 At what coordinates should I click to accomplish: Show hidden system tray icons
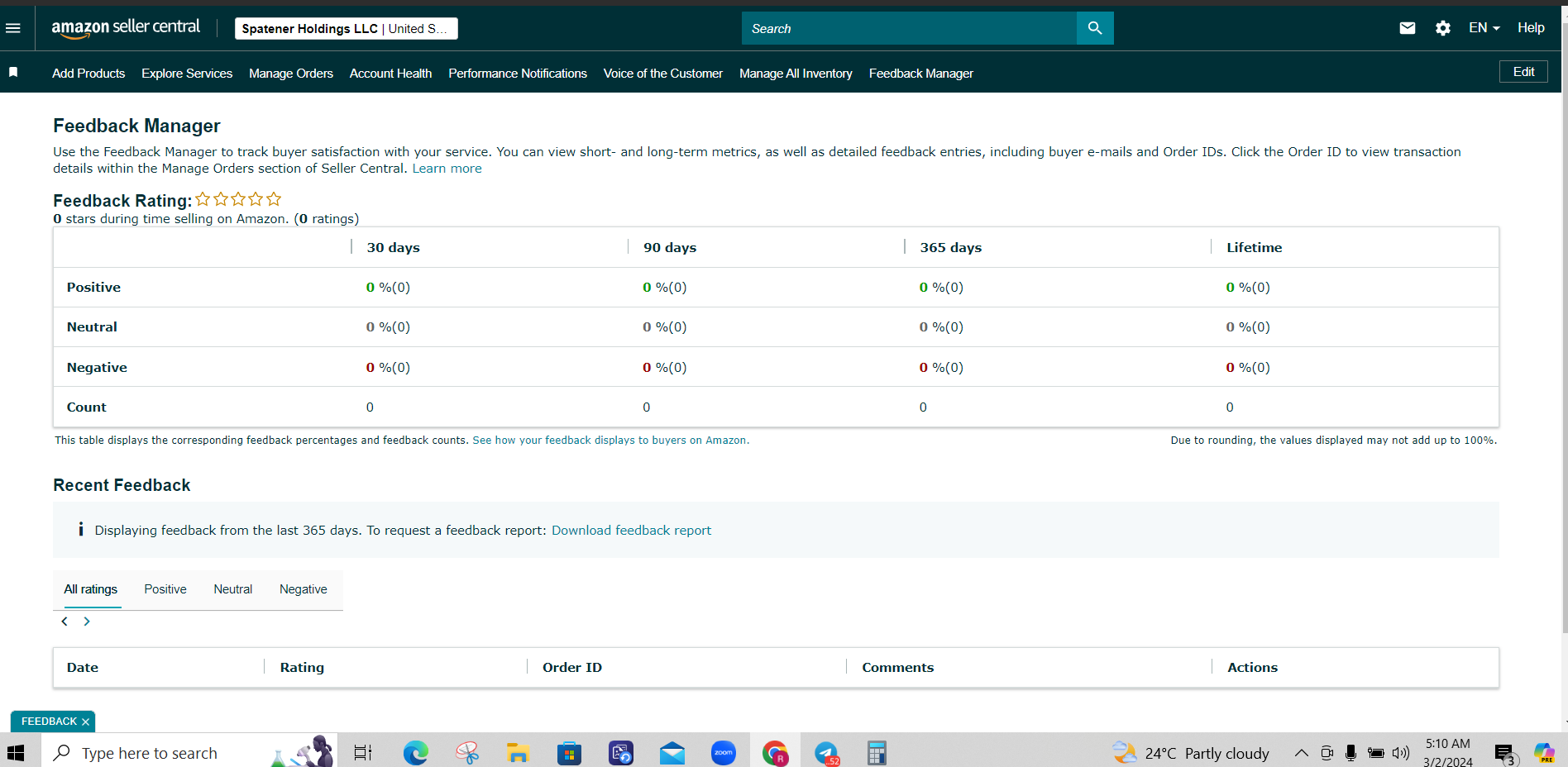(x=1301, y=753)
